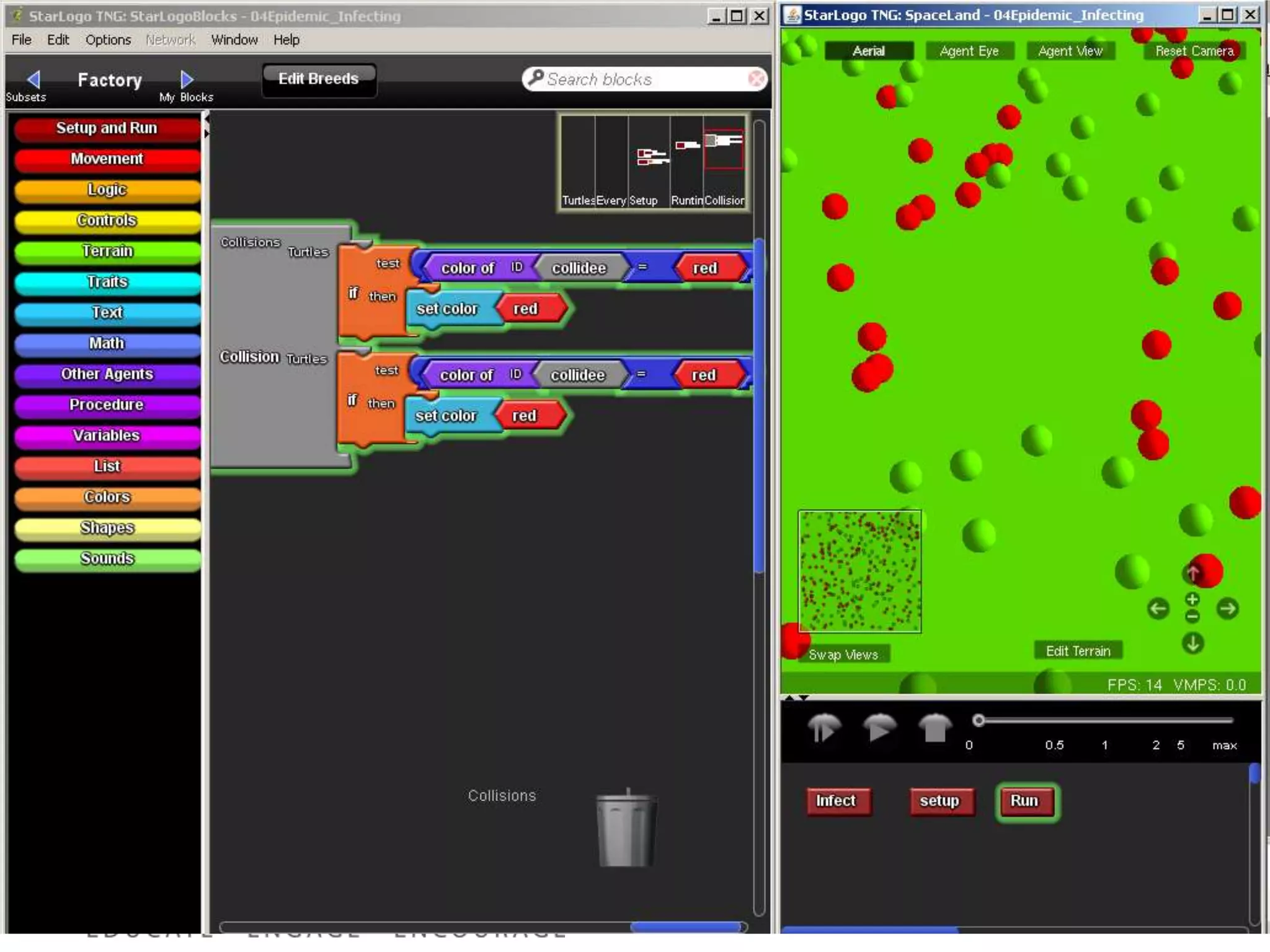The width and height of the screenshot is (1270, 952).
Task: Open the Traits block drawer
Action: tap(107, 282)
